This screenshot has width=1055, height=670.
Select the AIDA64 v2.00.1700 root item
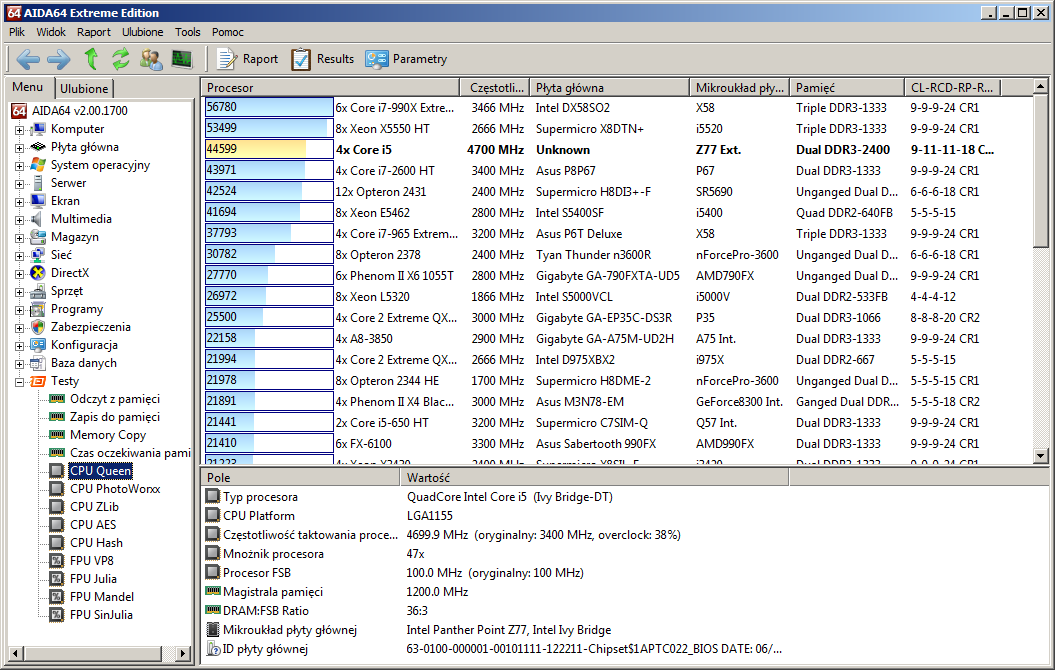(x=79, y=110)
